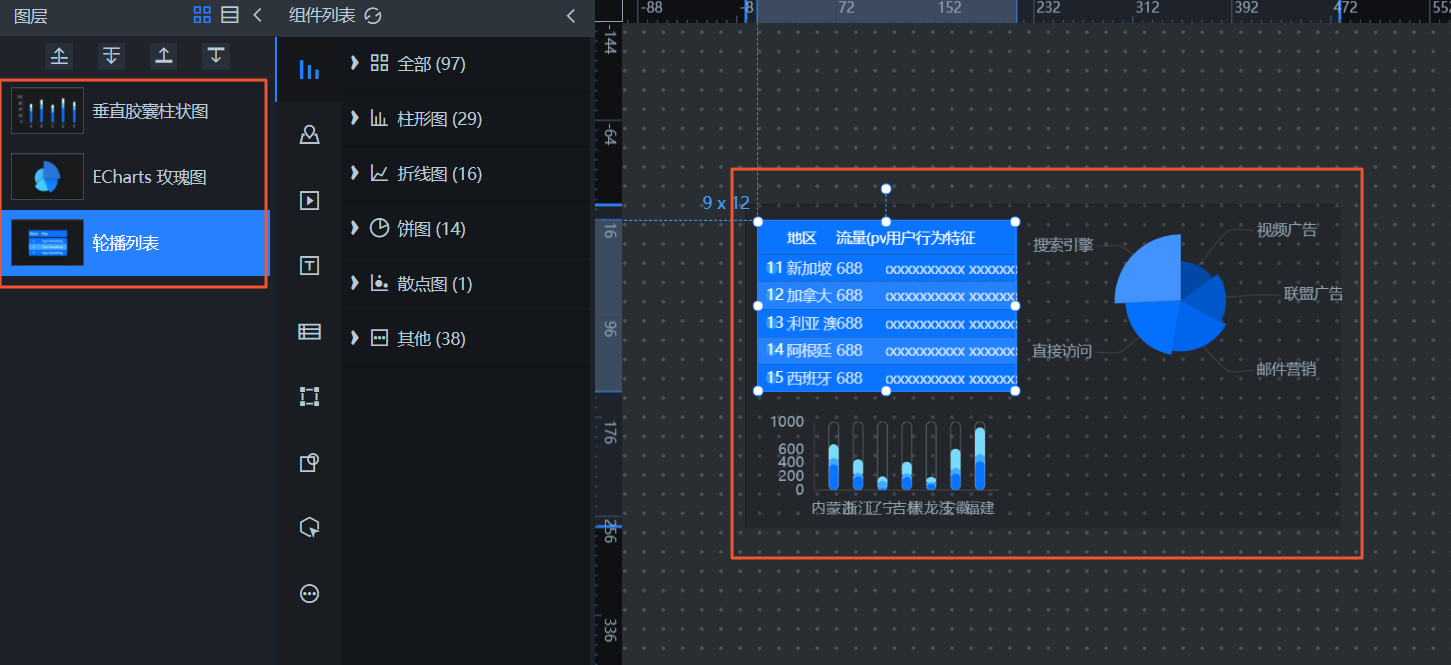Image resolution: width=1451 pixels, height=665 pixels.
Task: Open the text components category icon
Action: click(x=310, y=266)
